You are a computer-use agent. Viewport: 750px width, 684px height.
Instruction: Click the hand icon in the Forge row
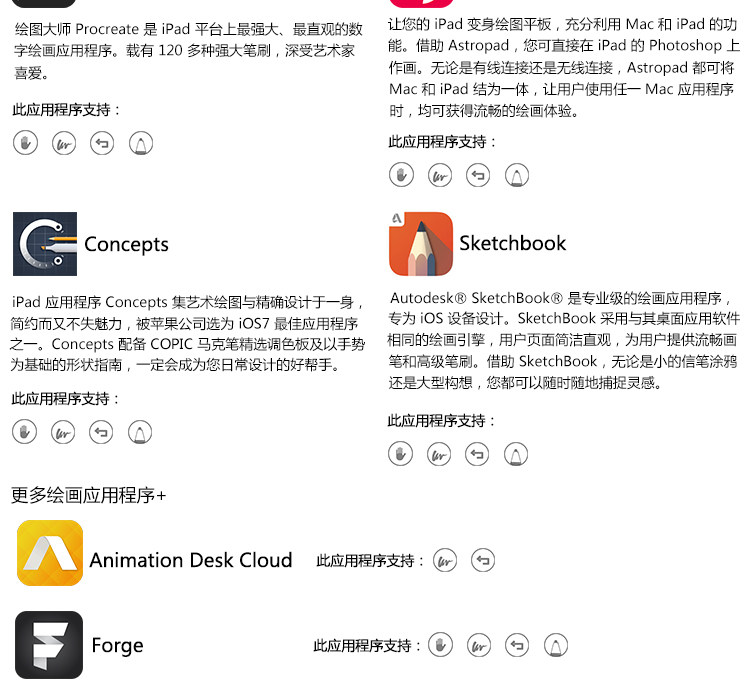pos(441,645)
